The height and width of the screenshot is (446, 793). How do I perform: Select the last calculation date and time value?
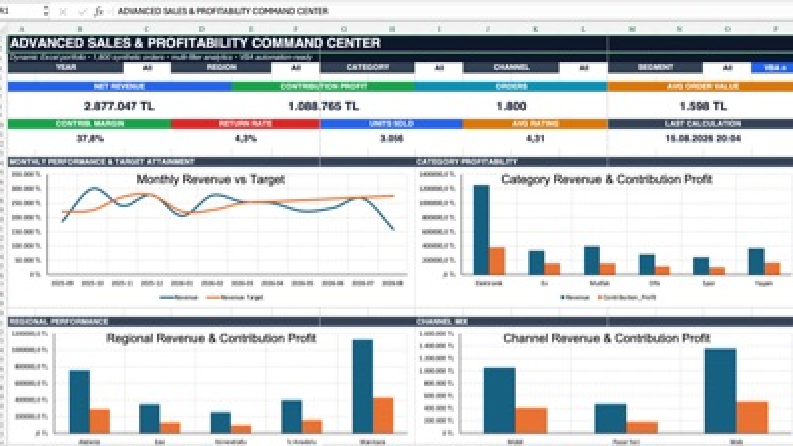pyautogui.click(x=702, y=138)
